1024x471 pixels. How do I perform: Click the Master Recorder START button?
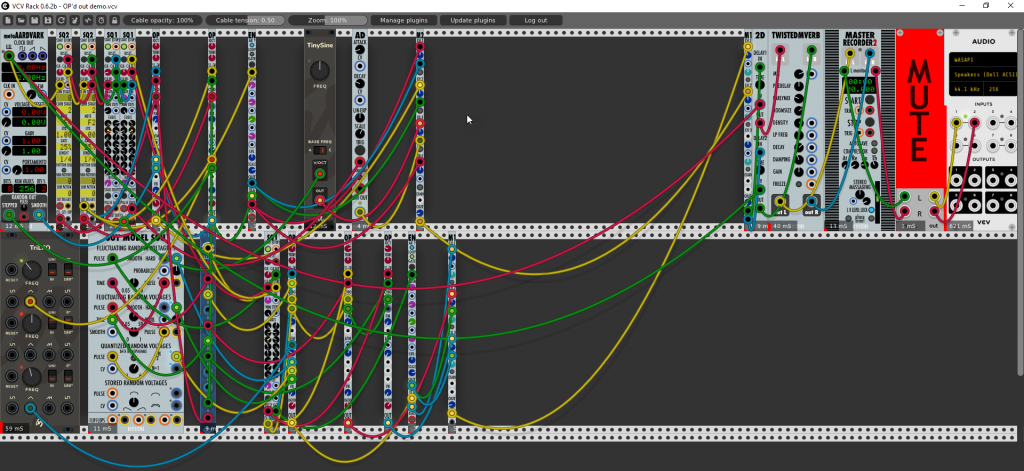click(870, 100)
